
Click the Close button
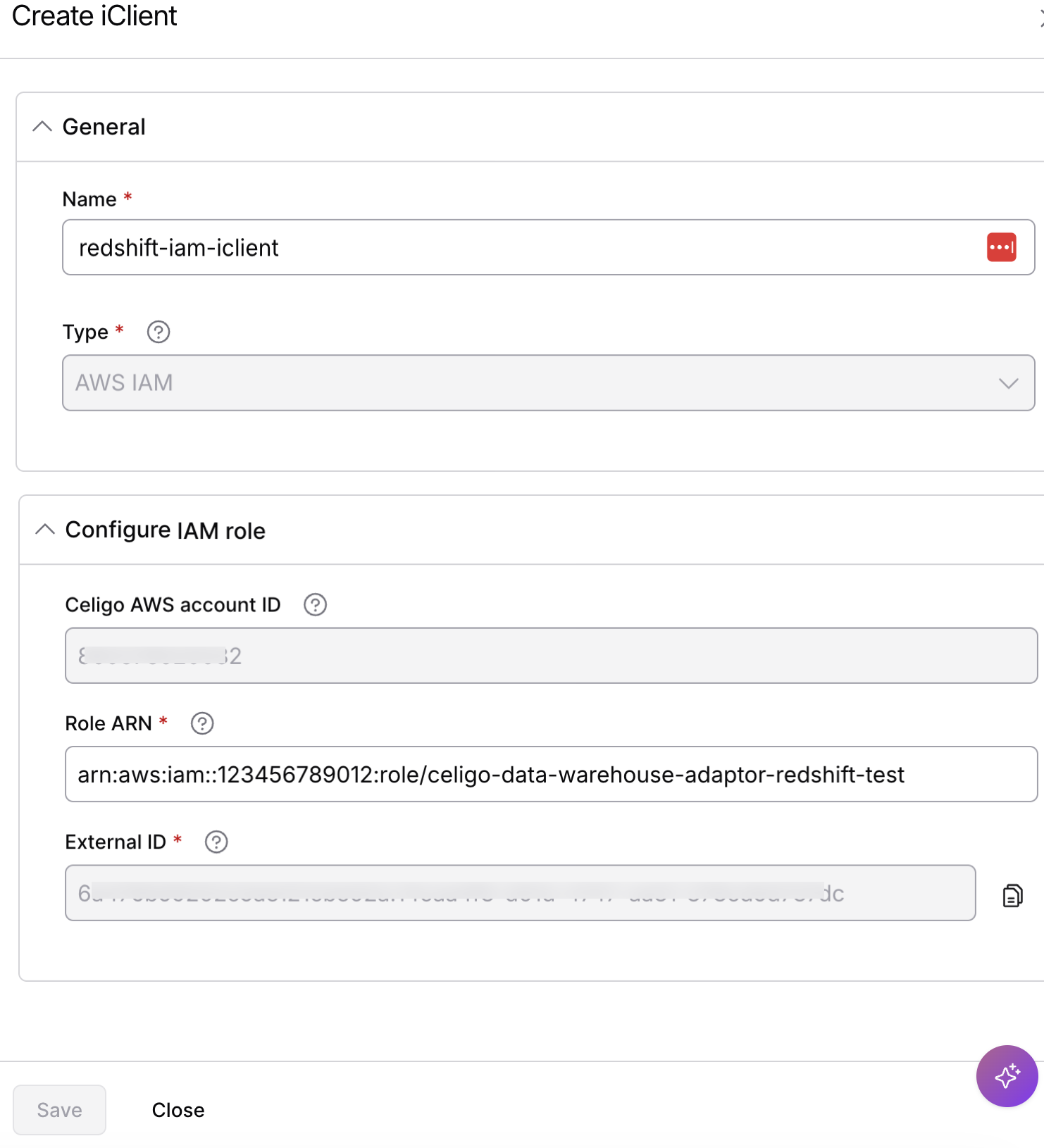tap(178, 1110)
